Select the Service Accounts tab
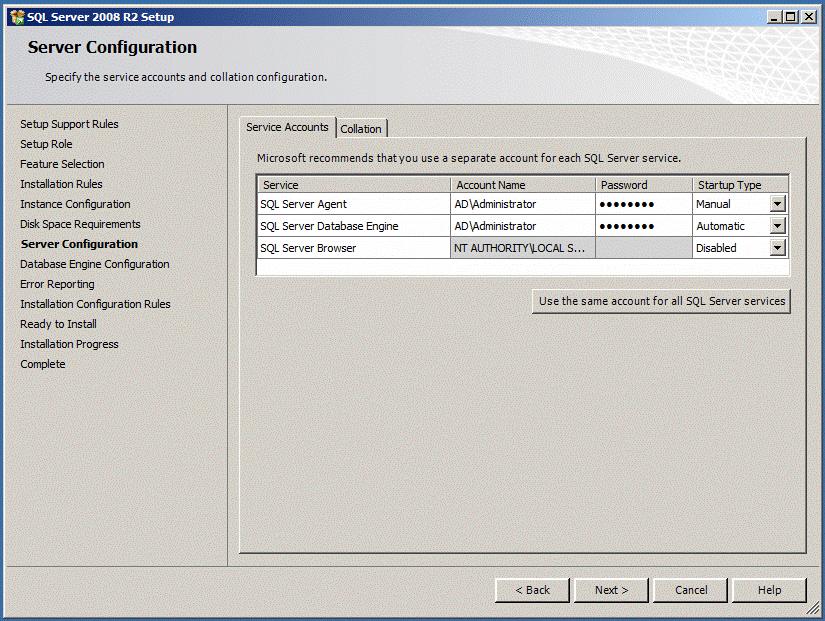825x621 pixels. point(287,128)
